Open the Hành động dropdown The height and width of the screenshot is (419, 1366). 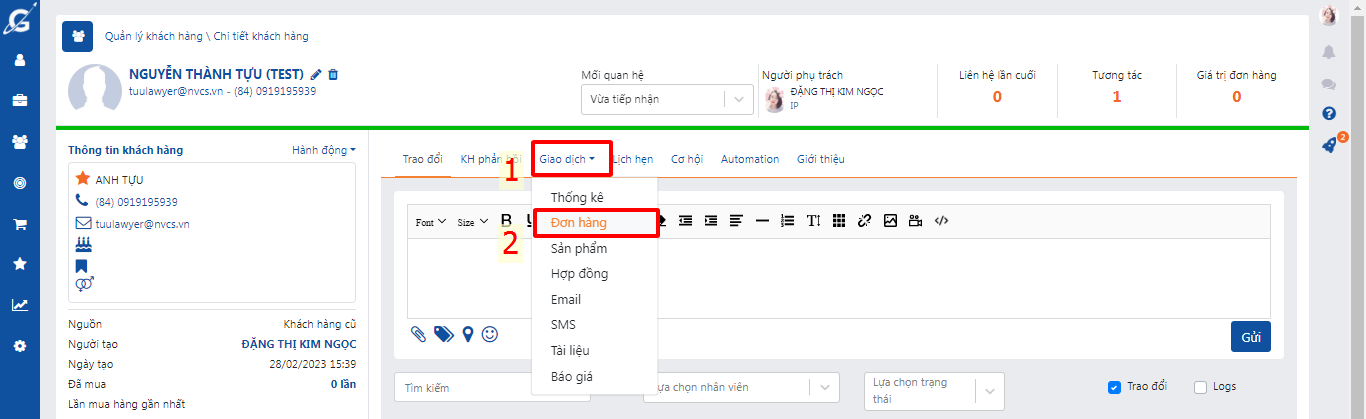tap(324, 150)
